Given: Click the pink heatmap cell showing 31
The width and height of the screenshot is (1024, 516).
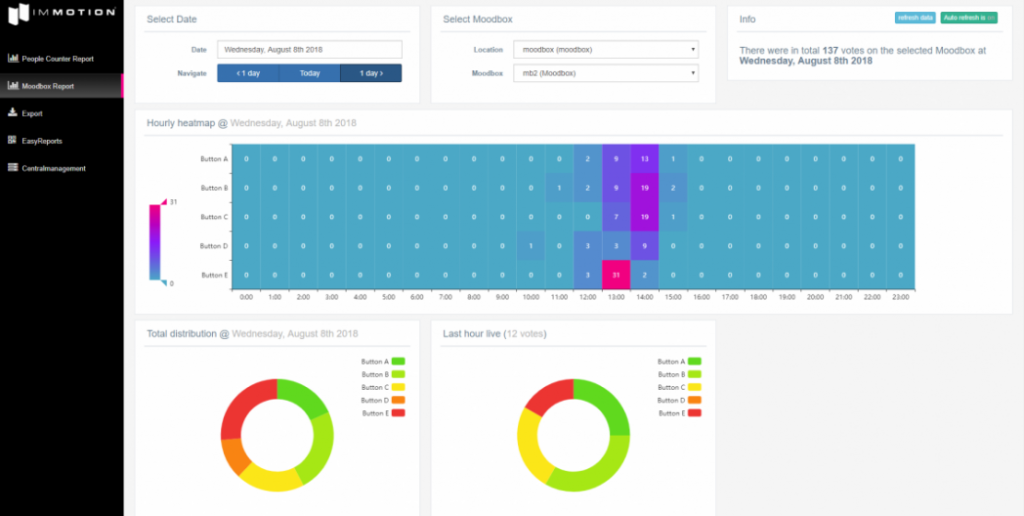Looking at the screenshot, I should pos(616,275).
